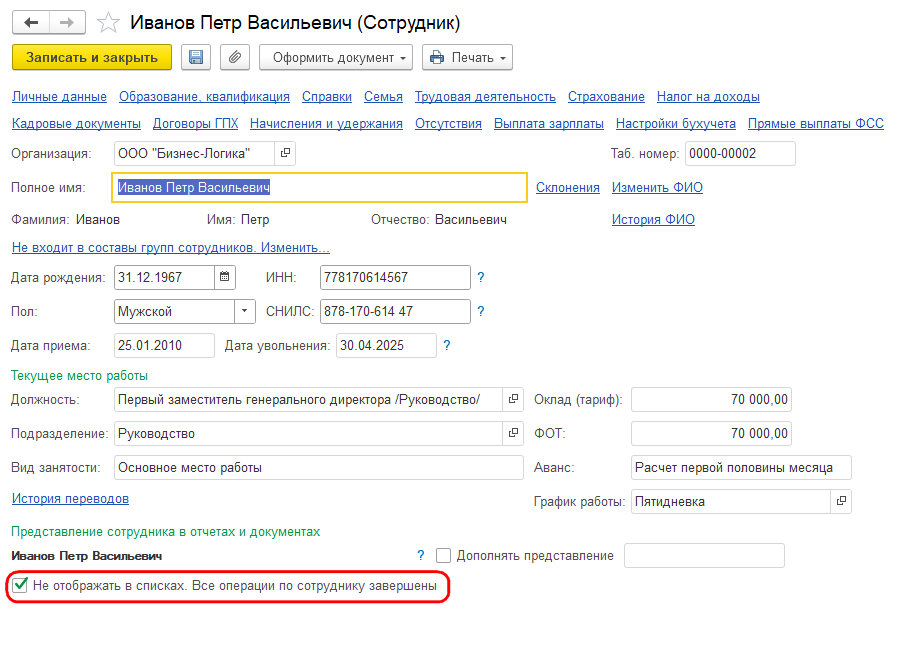The height and width of the screenshot is (652, 899).
Task: Click the empty field after Дополнять представление
Action: (x=705, y=556)
